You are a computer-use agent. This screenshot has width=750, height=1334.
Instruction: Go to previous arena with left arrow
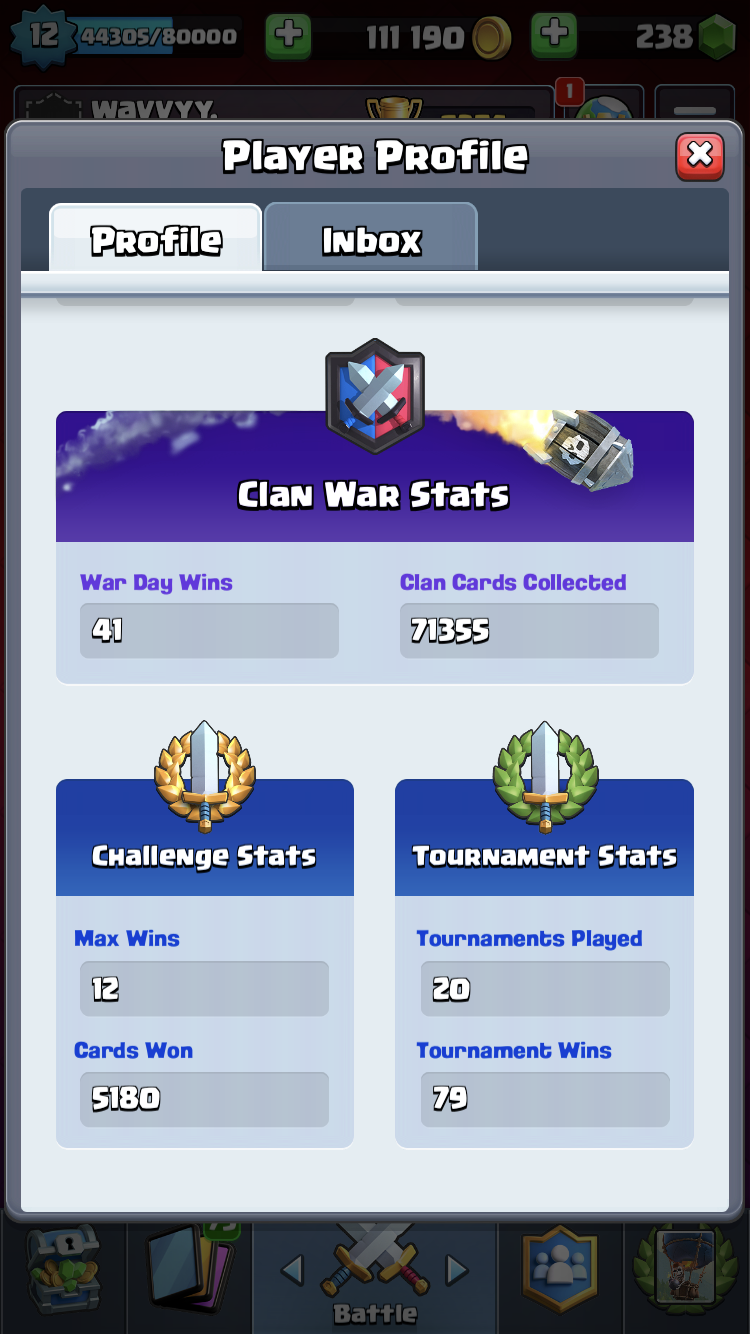(x=292, y=1271)
